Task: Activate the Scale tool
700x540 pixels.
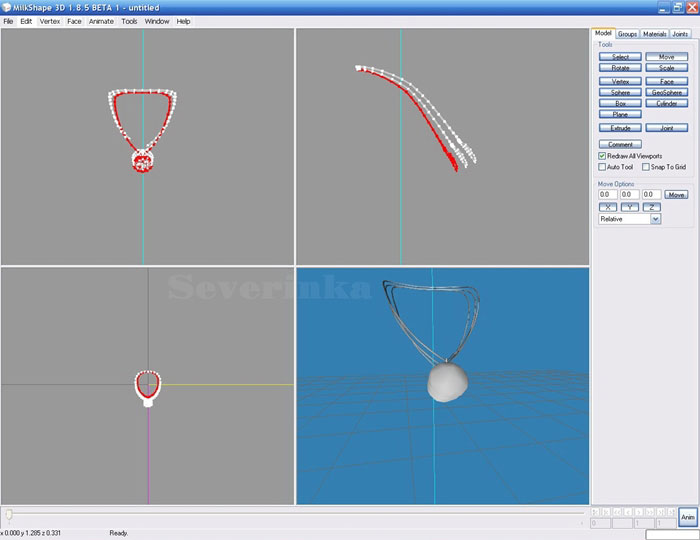Action: [x=666, y=68]
